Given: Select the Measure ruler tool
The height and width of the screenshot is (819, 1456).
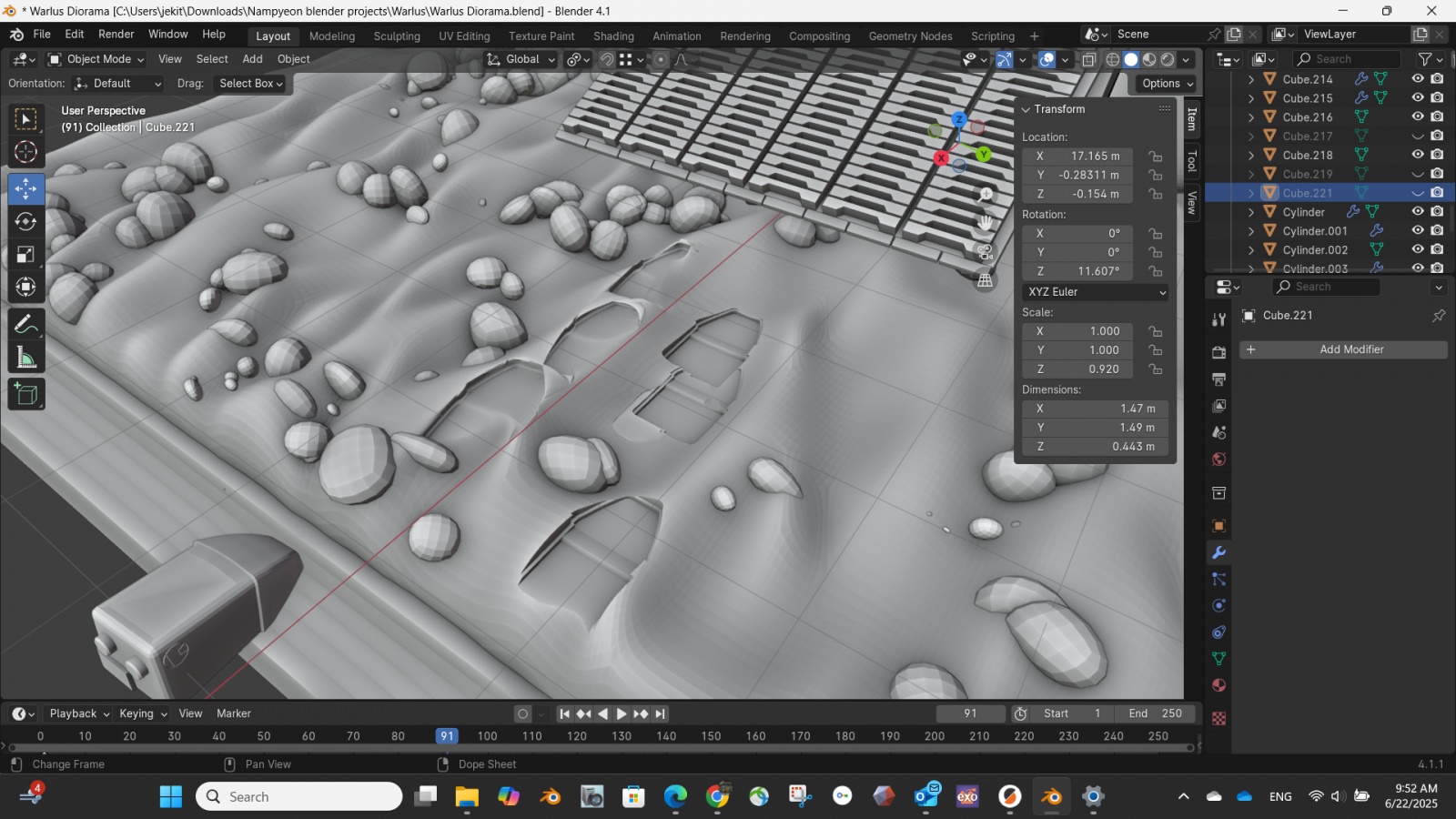Looking at the screenshot, I should 25,358.
